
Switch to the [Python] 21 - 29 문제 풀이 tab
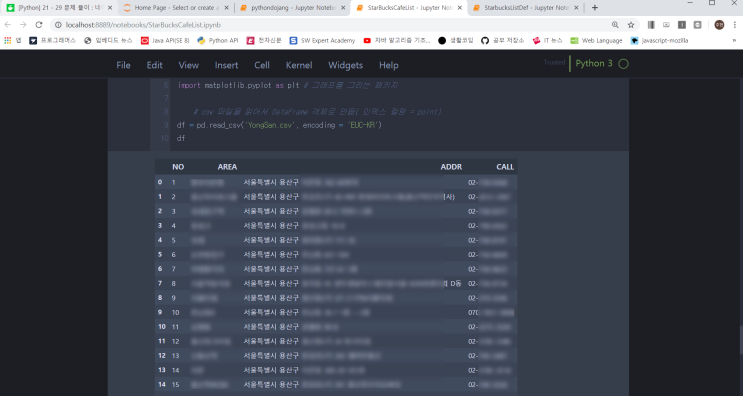(x=59, y=8)
